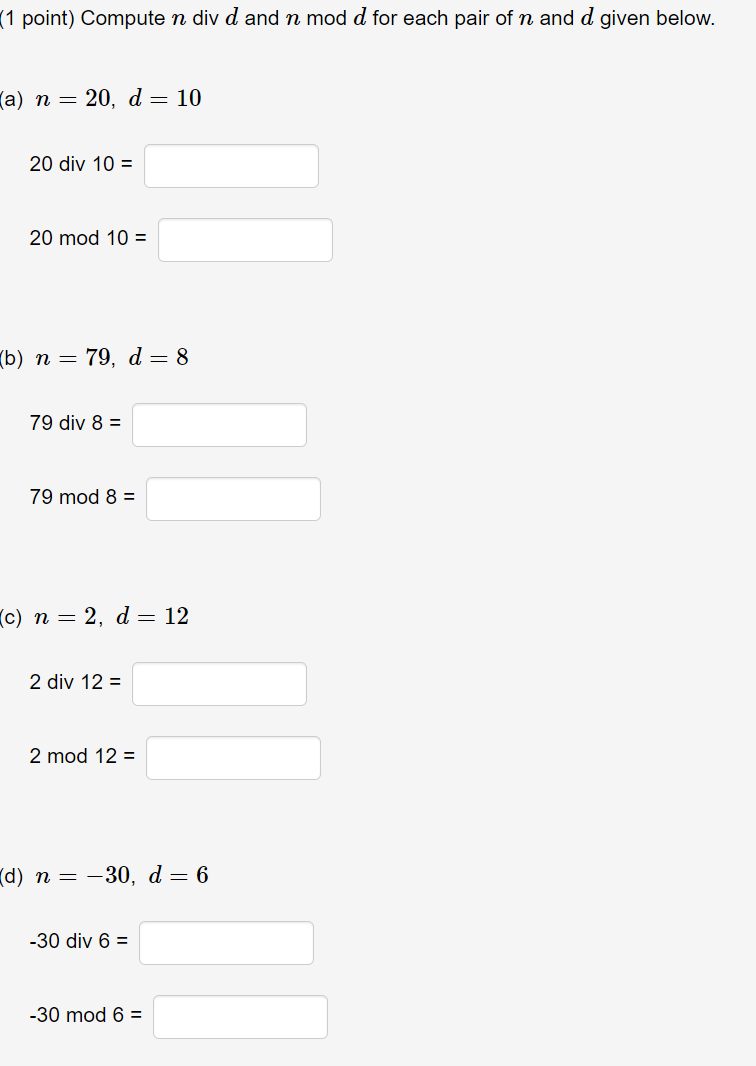The height and width of the screenshot is (1066, 756).
Task: Click the 20 div 10 label text
Action: point(78,164)
